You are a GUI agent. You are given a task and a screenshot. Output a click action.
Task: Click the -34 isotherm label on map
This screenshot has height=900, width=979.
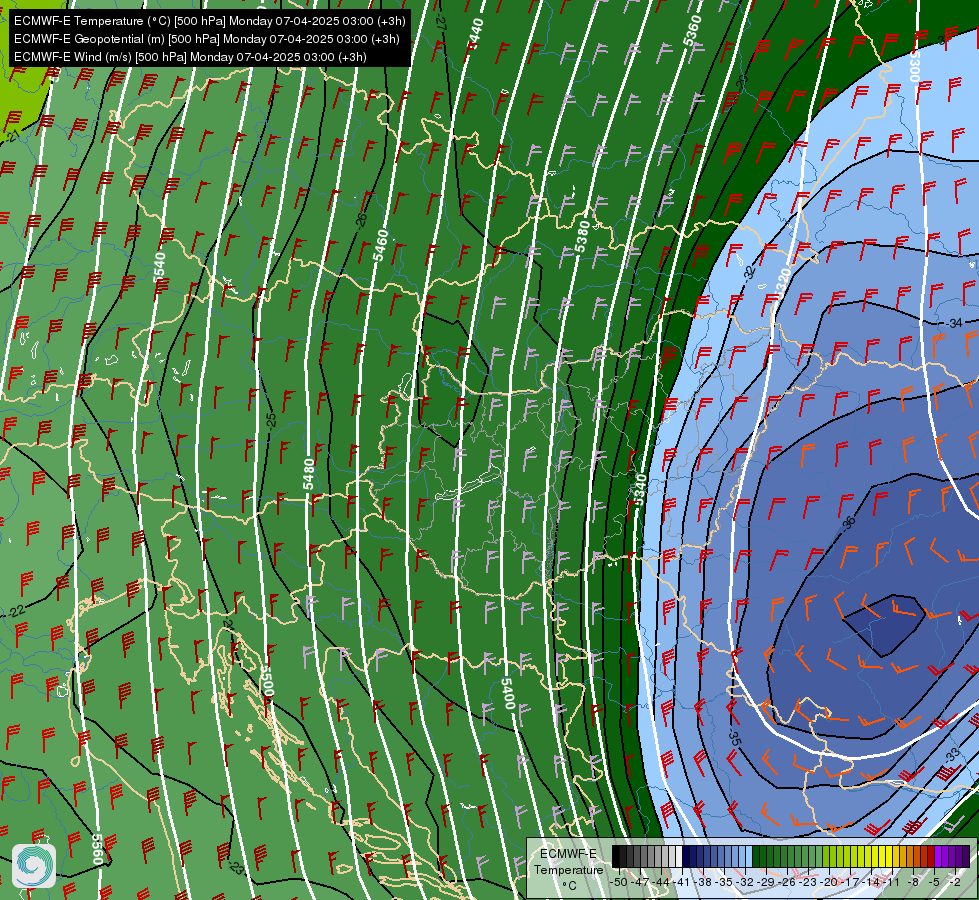[x=953, y=323]
